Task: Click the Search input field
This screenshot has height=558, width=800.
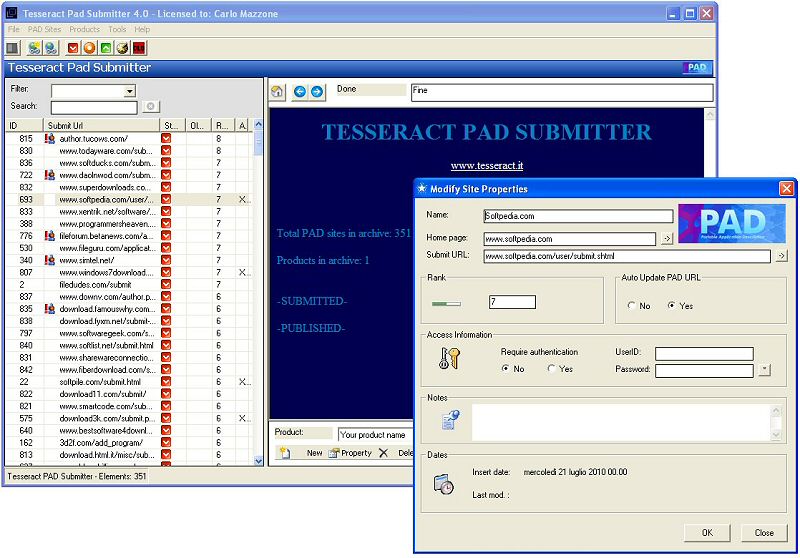Action: click(94, 107)
